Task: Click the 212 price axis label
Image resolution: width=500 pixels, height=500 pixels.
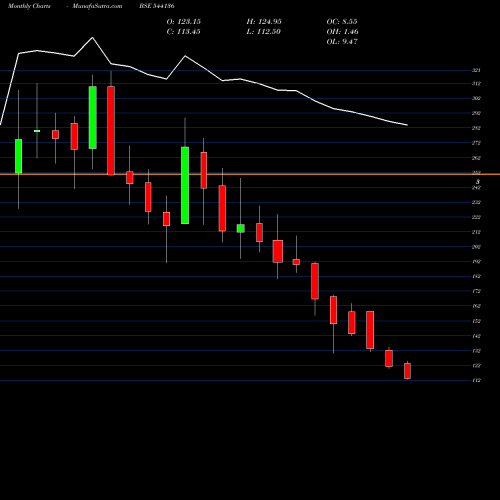Action: coord(476,232)
